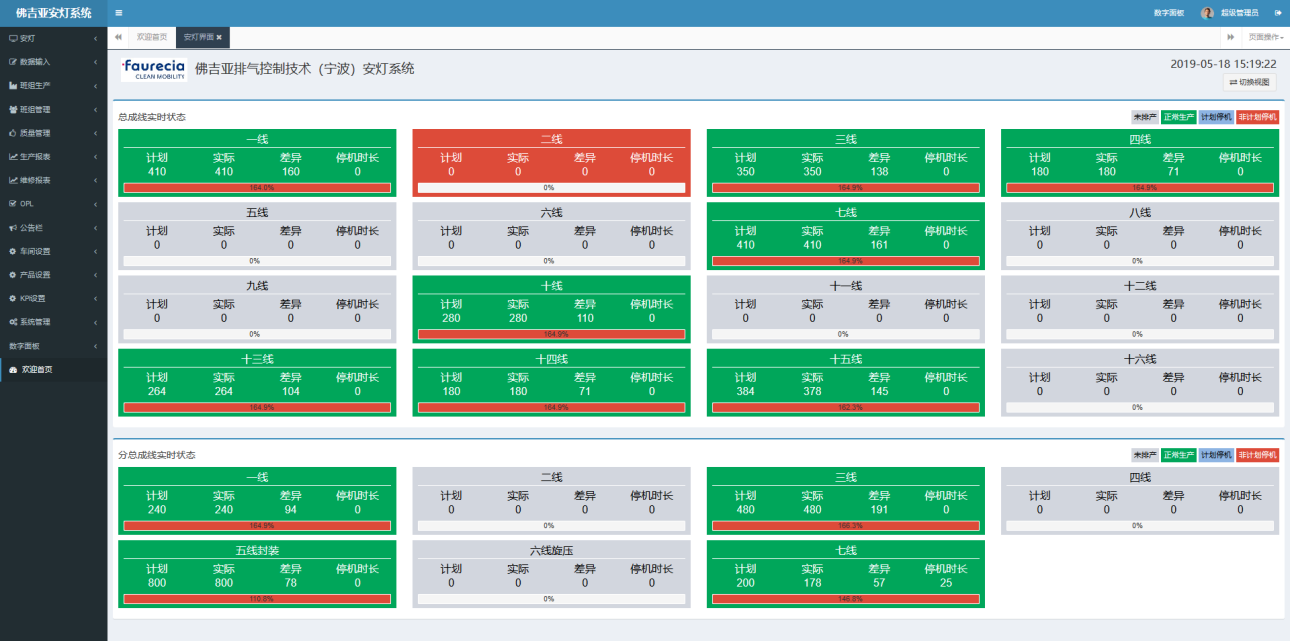Click the user avatar of 超级管理员
Screen dimensions: 1290x641
pyautogui.click(x=1207, y=13)
